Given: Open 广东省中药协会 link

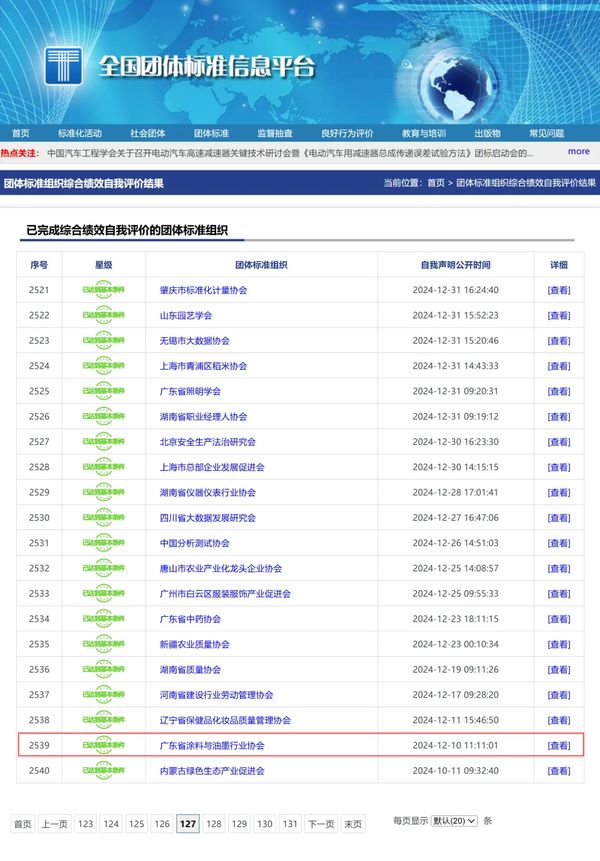Looking at the screenshot, I should tap(190, 619).
